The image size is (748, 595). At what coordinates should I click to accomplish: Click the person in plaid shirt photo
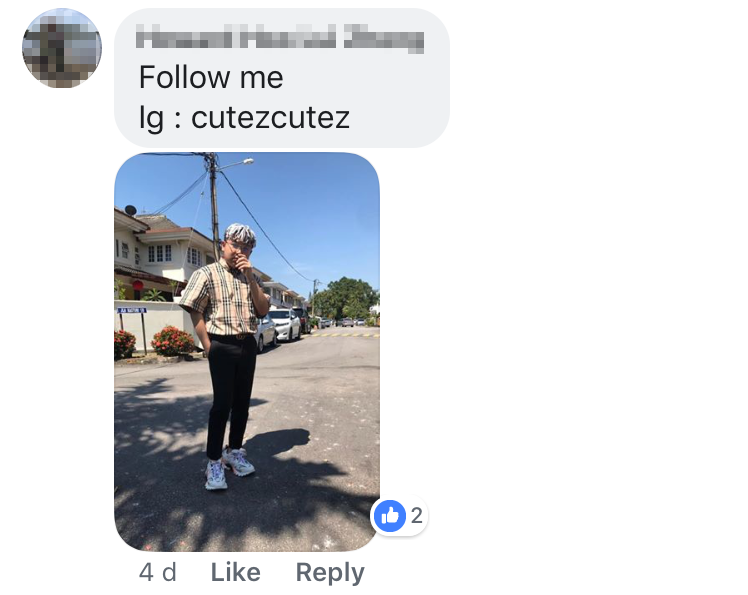(x=229, y=355)
